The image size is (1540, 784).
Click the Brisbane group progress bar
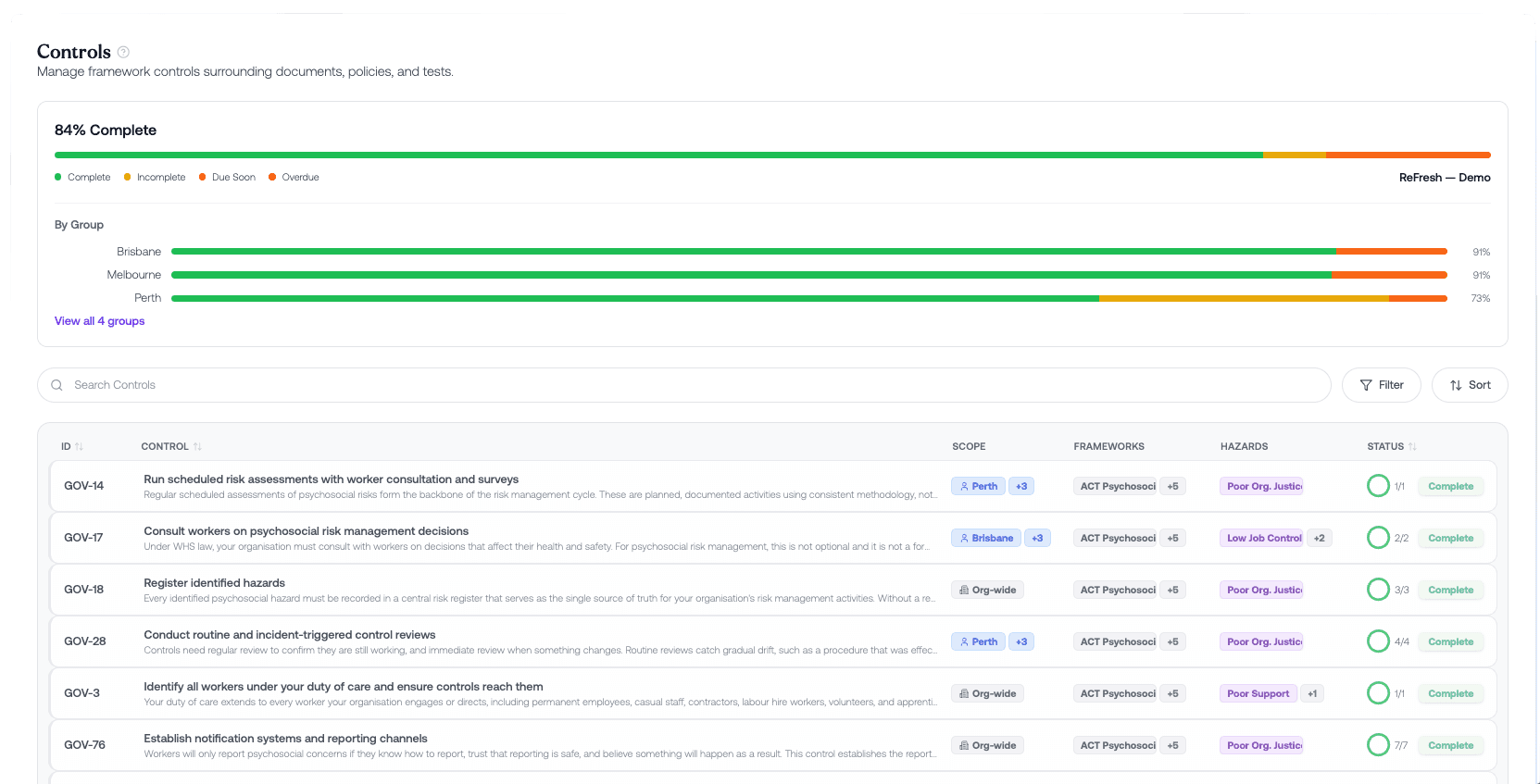809,252
